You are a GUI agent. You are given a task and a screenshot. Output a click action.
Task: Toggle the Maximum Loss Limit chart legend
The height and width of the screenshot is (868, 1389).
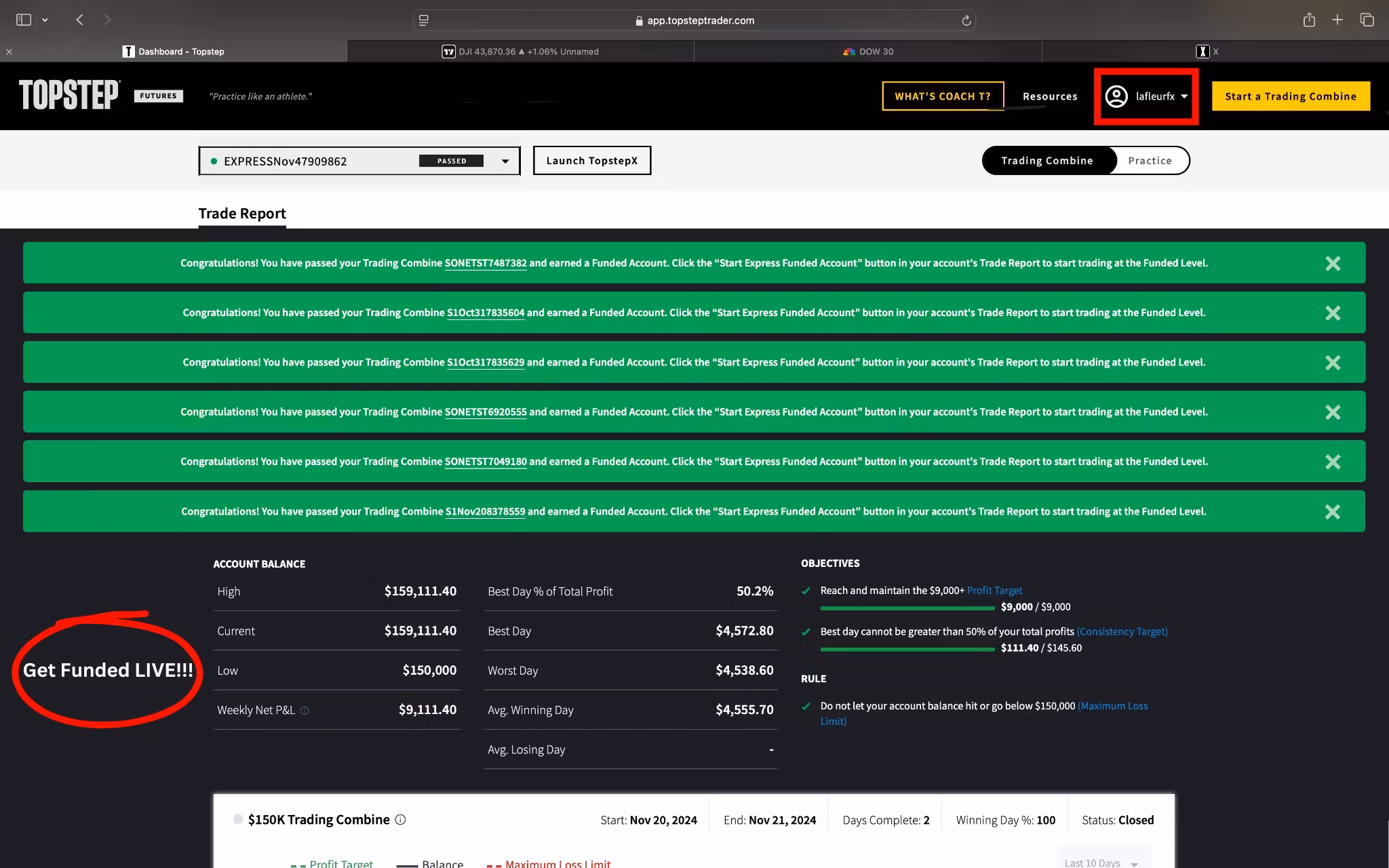(x=549, y=864)
